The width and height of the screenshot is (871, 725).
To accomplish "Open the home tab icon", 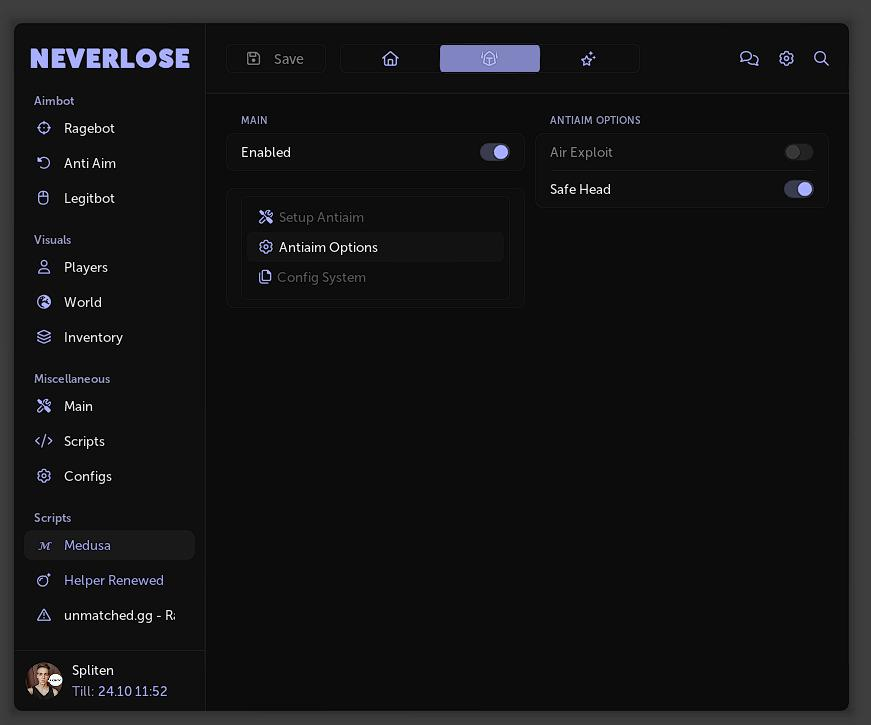I will coord(390,58).
